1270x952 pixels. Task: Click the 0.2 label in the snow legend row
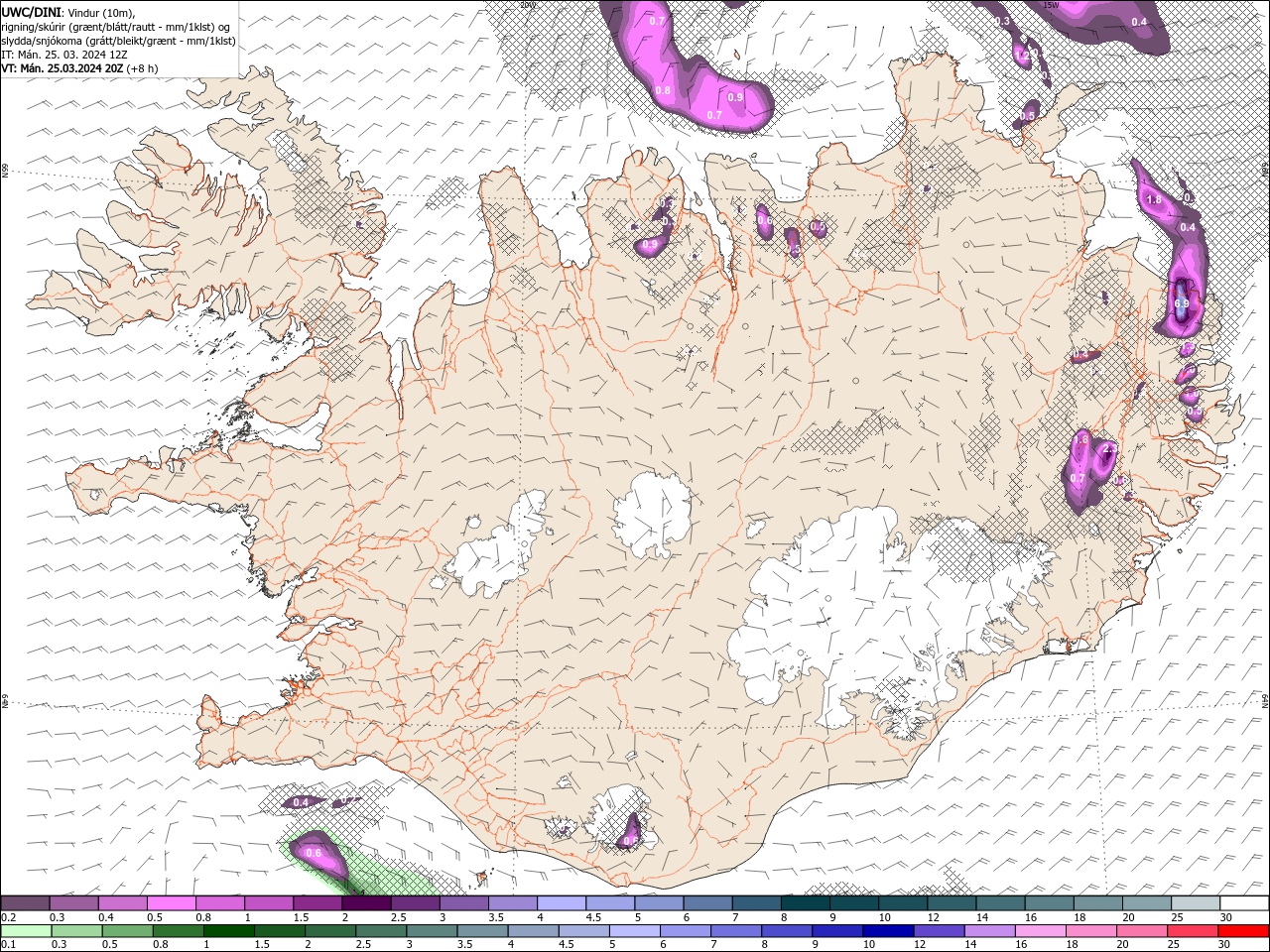point(8,917)
